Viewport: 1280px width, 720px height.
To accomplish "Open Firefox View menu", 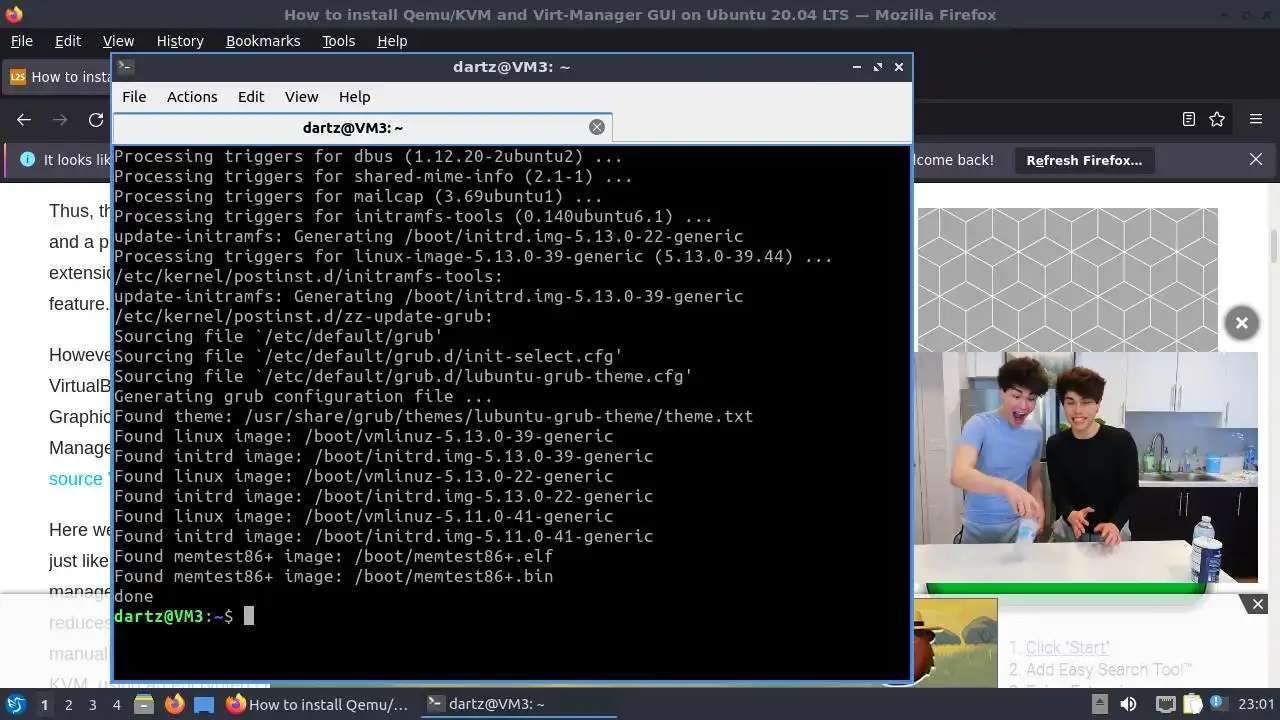I will click(x=118, y=41).
